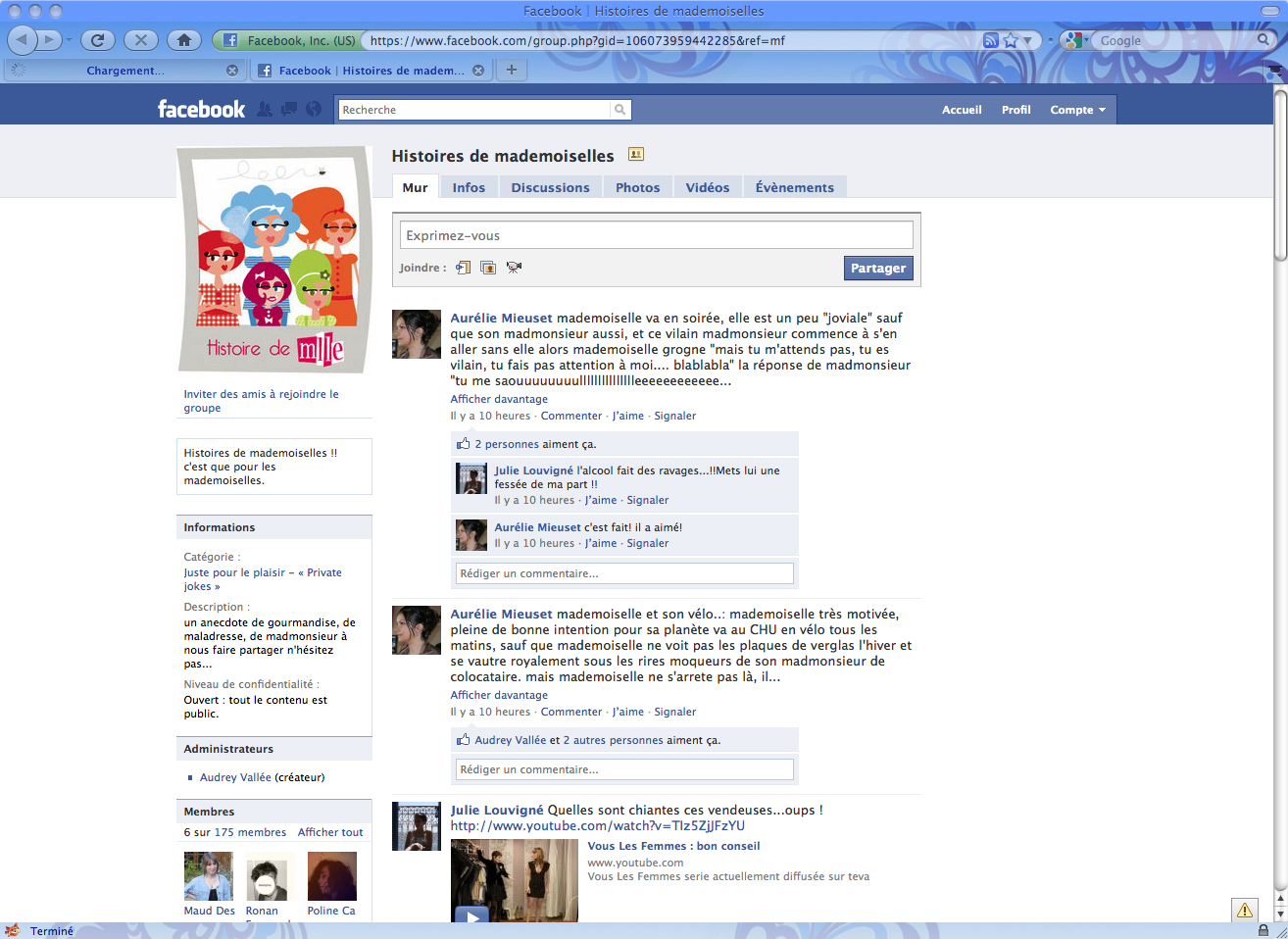Go back with the browser Back arrow

(x=23, y=40)
